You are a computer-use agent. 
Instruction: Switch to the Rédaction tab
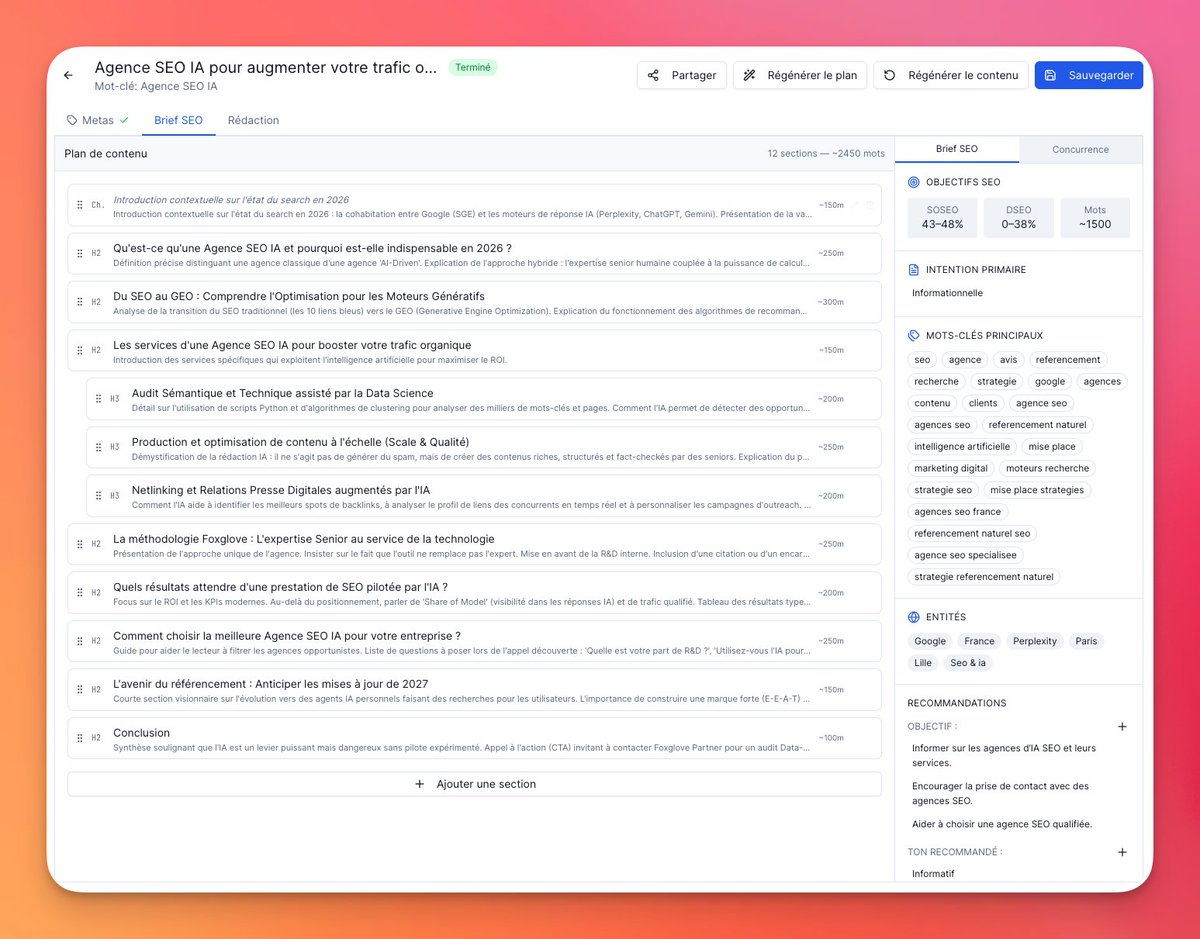point(253,120)
